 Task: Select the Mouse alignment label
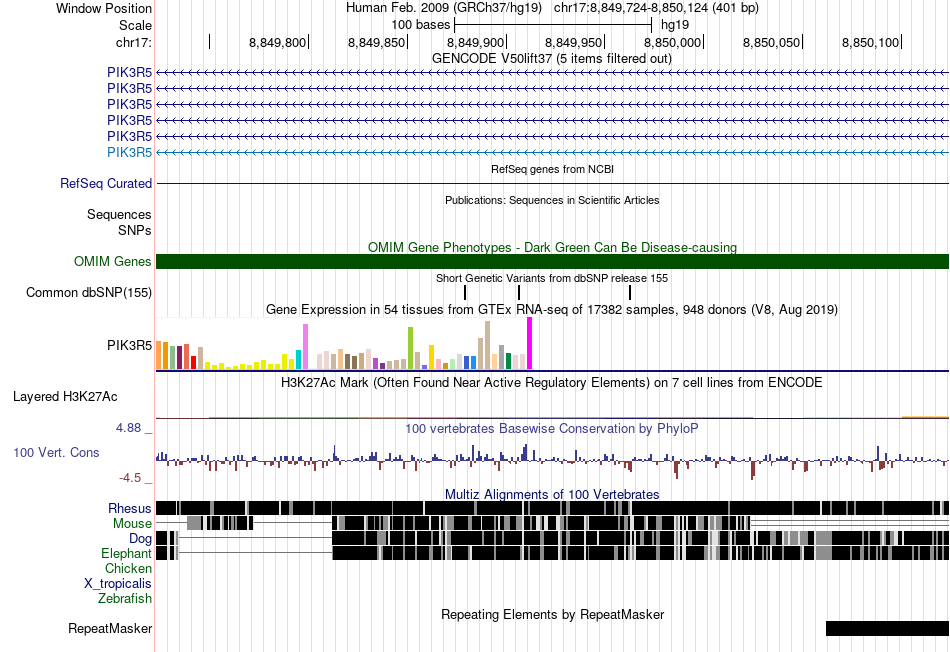[x=132, y=524]
